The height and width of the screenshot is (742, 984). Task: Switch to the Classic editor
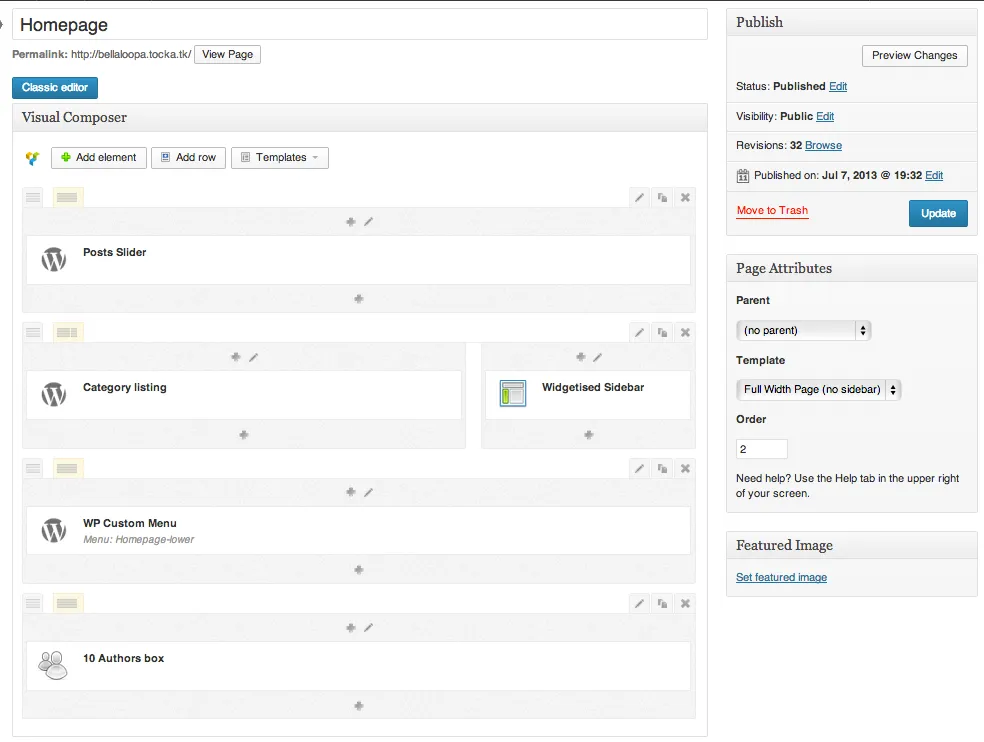[x=54, y=87]
